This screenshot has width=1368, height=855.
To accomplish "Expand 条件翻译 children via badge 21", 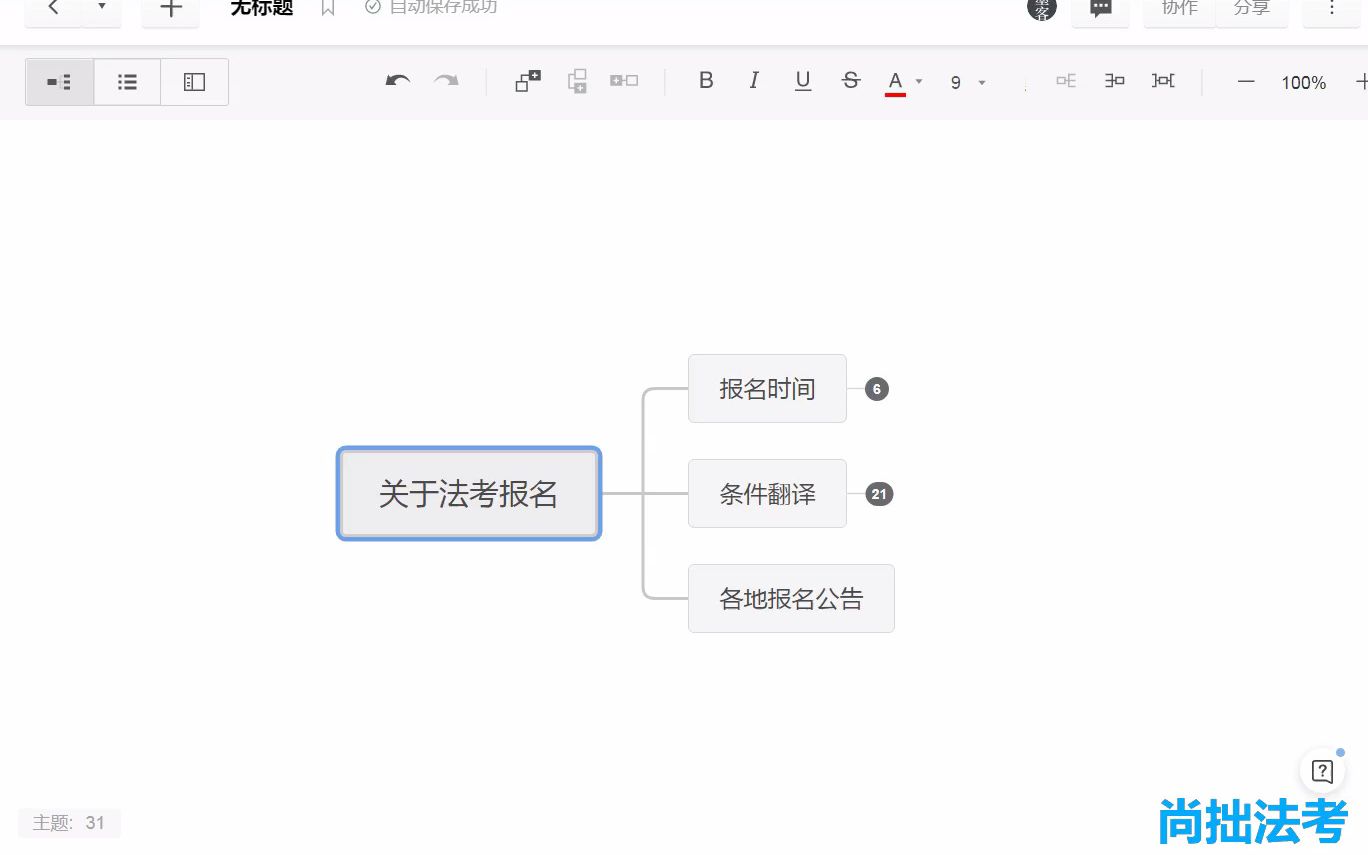I will coord(878,494).
